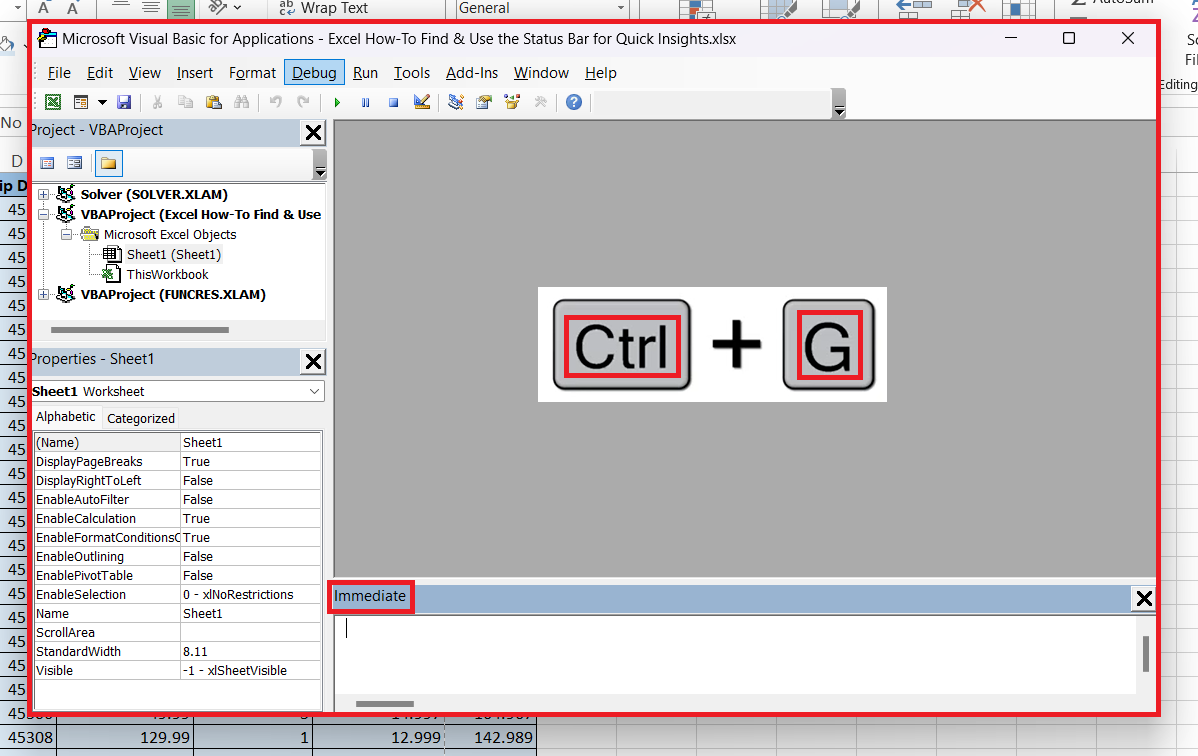
Task: Click the blue Help question mark icon
Action: (x=574, y=102)
